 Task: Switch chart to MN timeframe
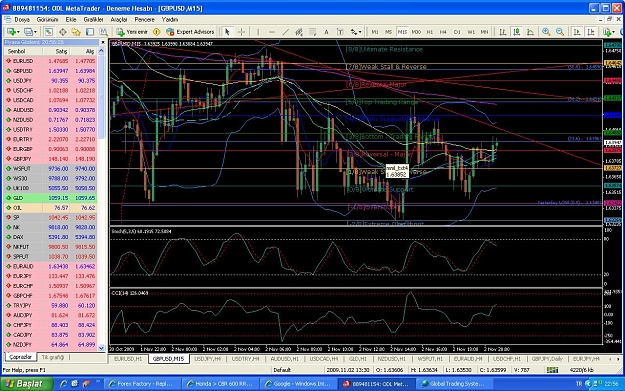(484, 32)
